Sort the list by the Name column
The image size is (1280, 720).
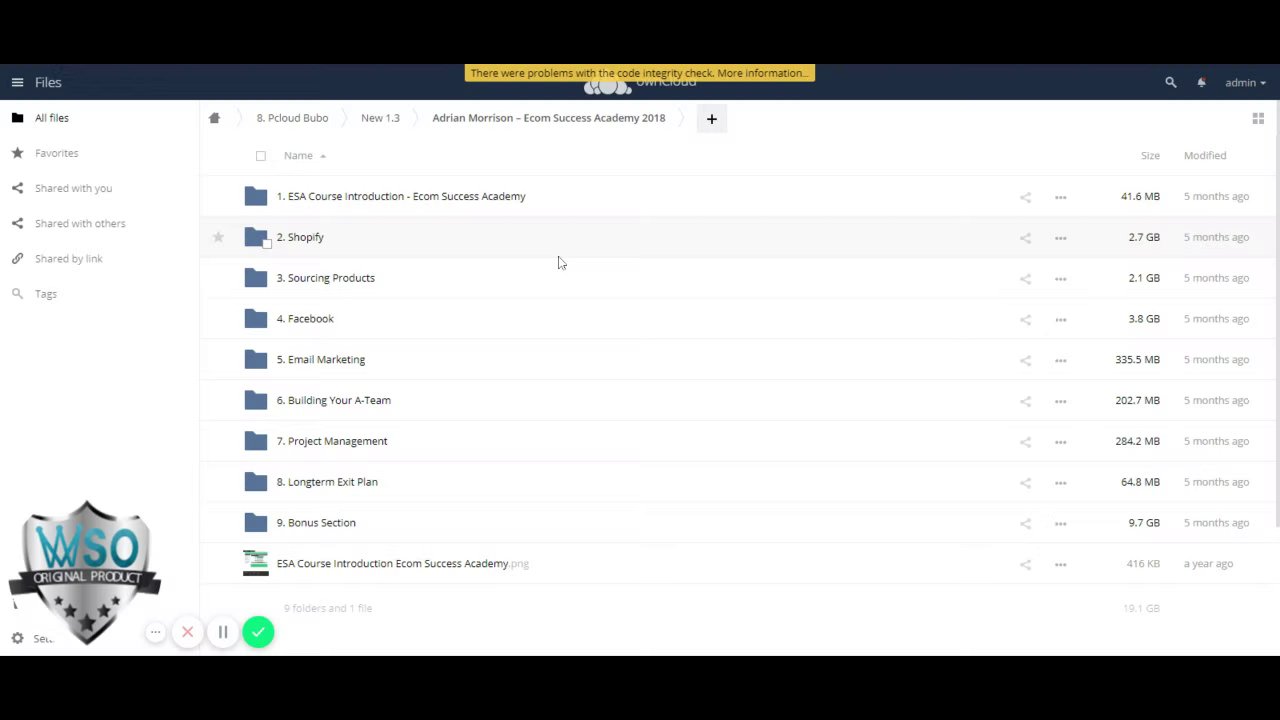298,155
